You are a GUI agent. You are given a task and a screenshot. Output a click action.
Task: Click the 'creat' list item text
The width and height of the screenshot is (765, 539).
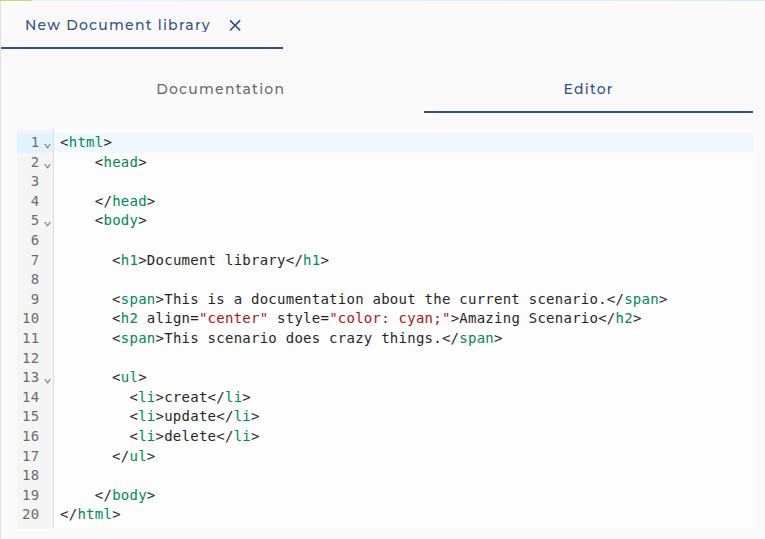186,397
